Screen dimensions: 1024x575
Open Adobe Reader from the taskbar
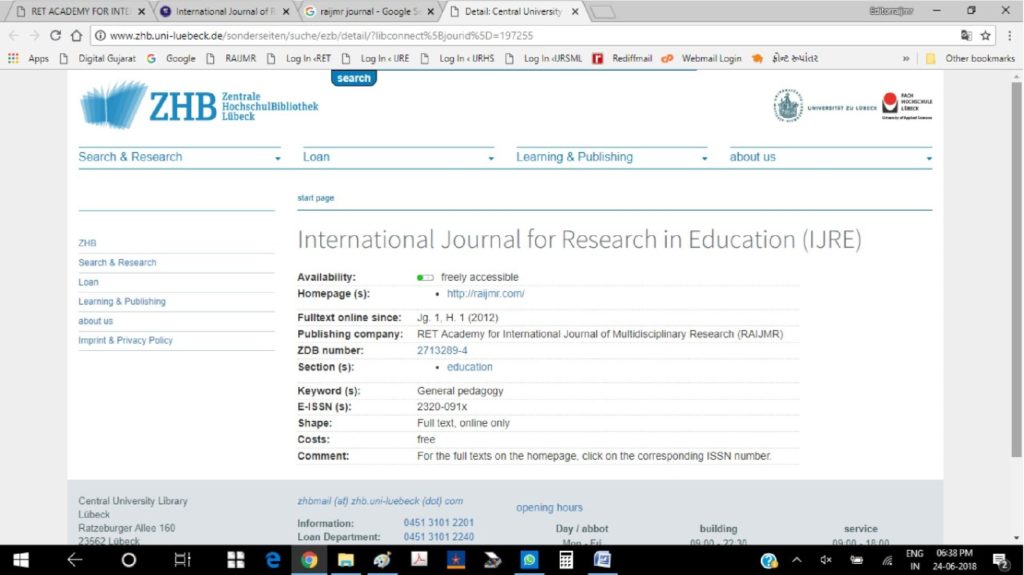419,560
